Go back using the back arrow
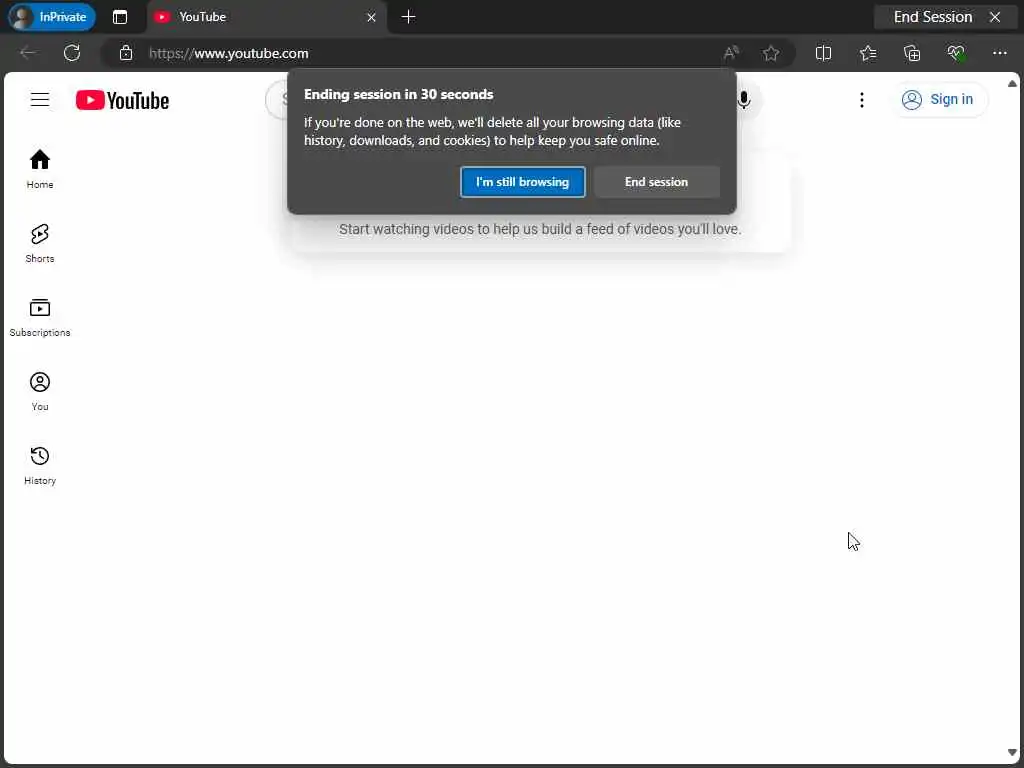Screen dimensions: 1024x768 point(27,53)
